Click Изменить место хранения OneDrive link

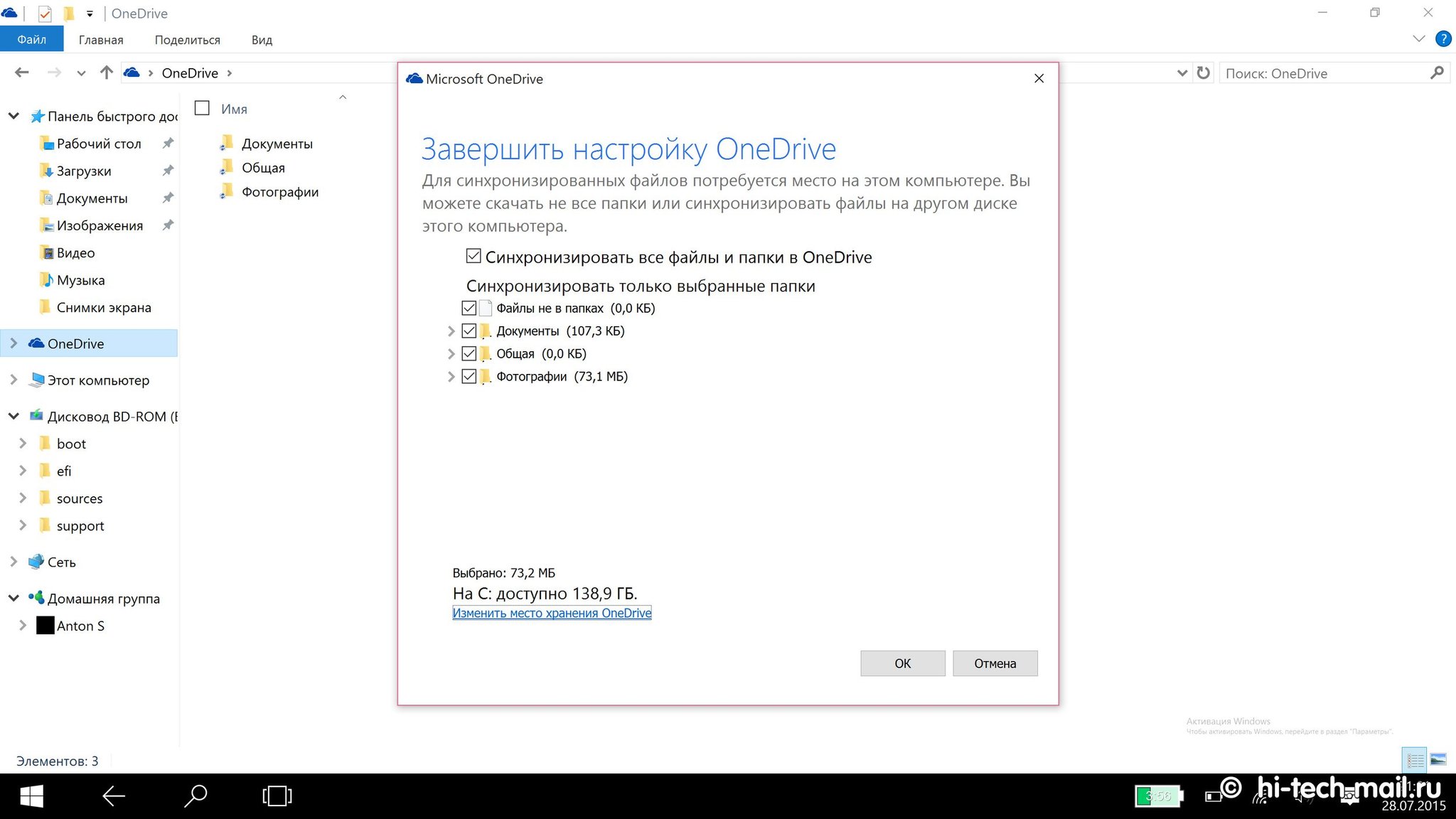coord(551,613)
